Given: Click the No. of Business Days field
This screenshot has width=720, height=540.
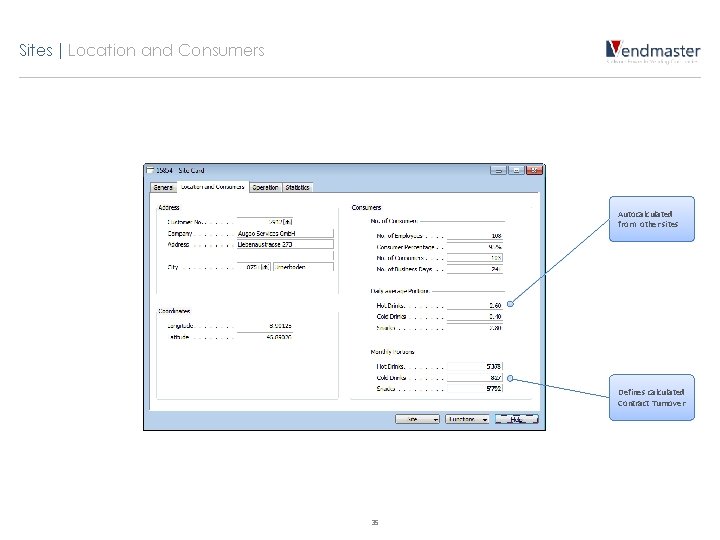Looking at the screenshot, I should 475,269.
